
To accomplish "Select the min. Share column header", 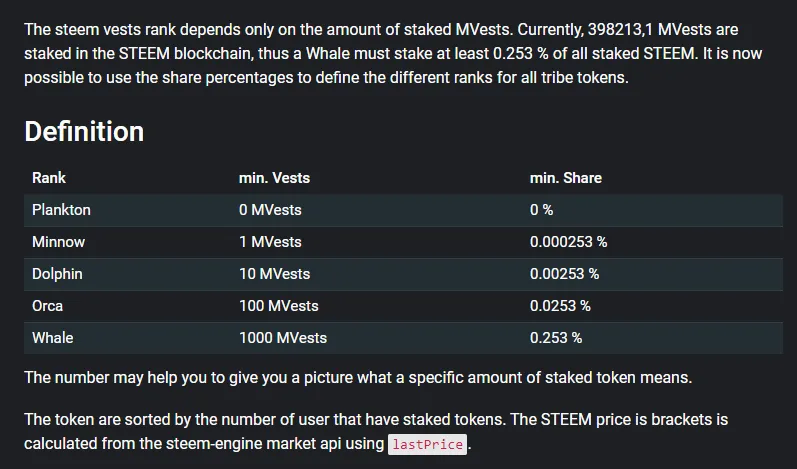I will (x=566, y=178).
